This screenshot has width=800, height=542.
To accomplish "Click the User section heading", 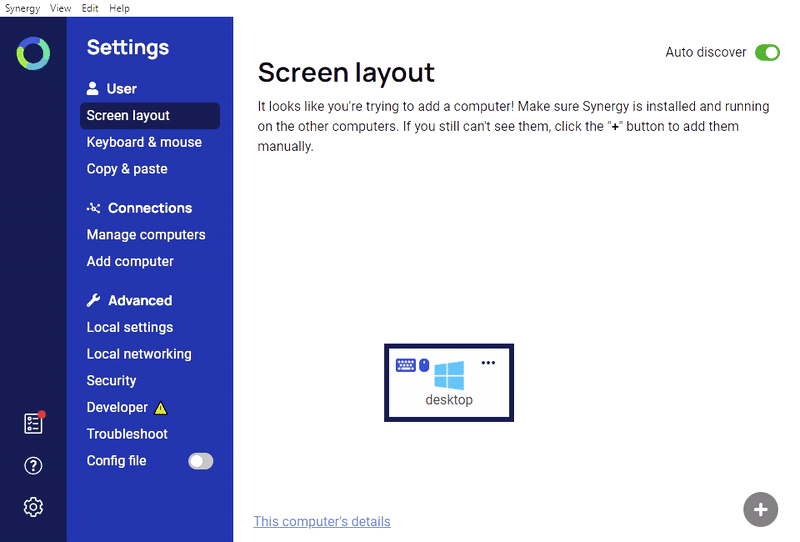I will [121, 89].
